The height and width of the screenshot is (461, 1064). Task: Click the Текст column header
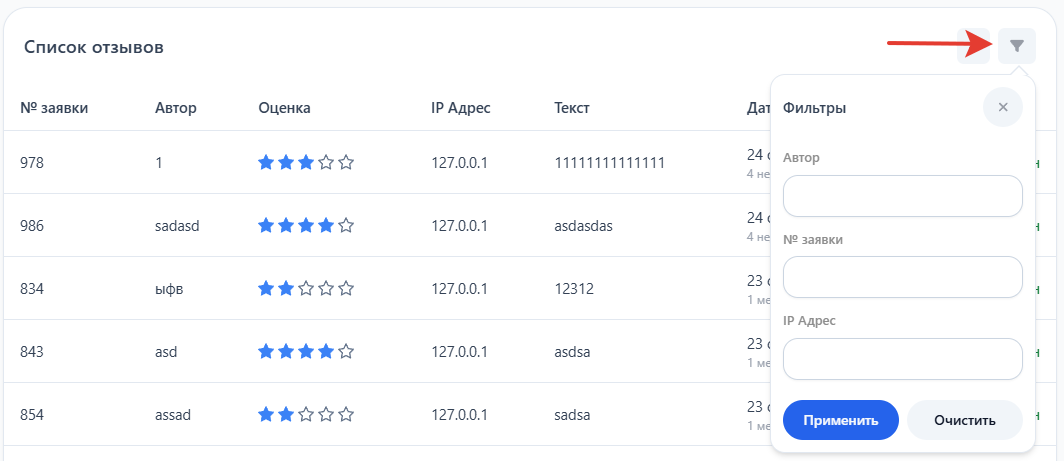coord(572,108)
